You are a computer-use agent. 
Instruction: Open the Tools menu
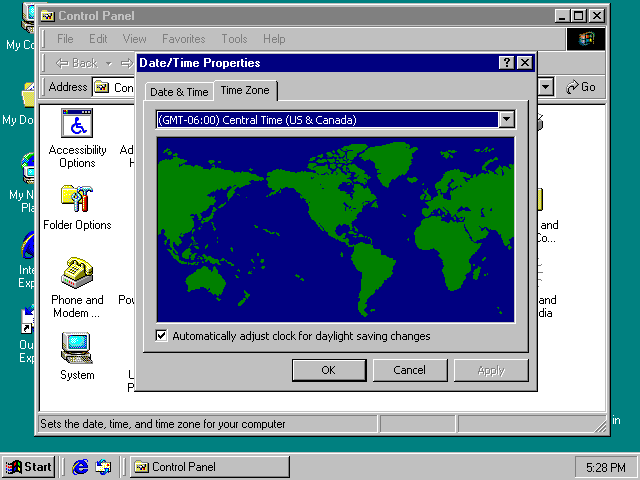coord(234,39)
